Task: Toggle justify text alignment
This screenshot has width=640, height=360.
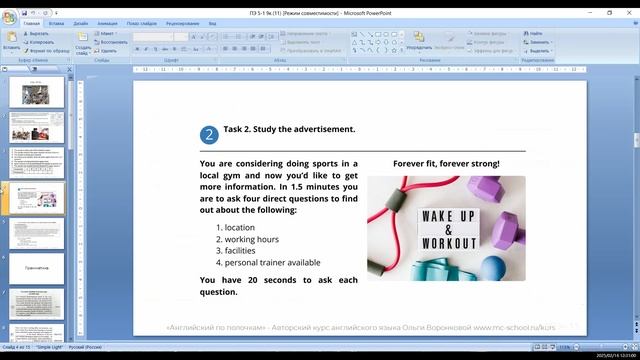Action: tap(253, 49)
